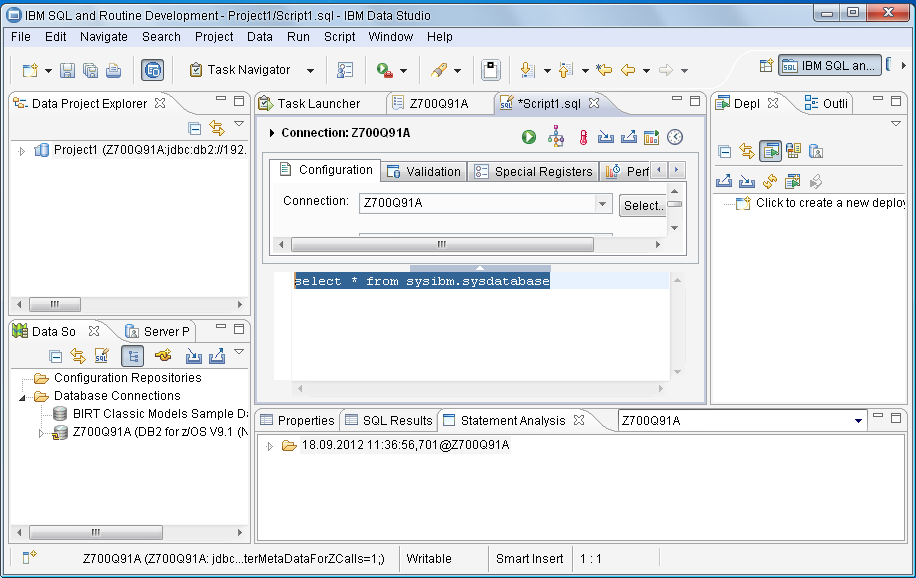
Task: Expand the Project1 tree node
Action: [x=23, y=151]
